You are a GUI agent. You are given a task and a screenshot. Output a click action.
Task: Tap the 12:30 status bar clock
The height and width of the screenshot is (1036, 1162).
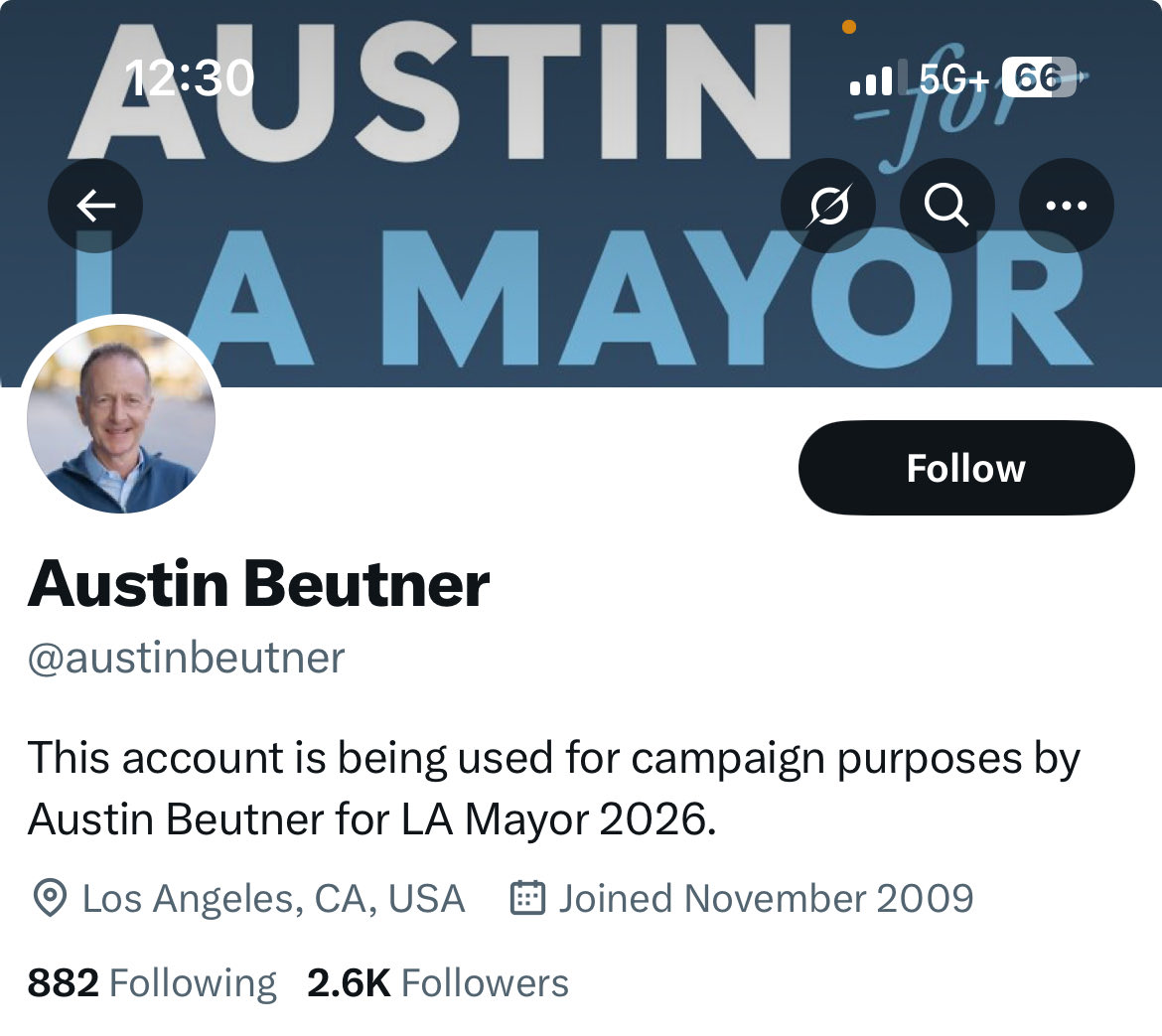click(189, 77)
